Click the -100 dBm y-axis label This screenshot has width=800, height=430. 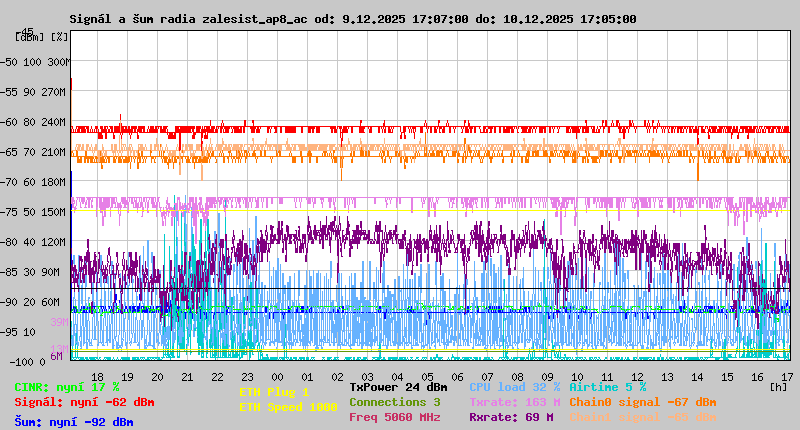point(20,361)
